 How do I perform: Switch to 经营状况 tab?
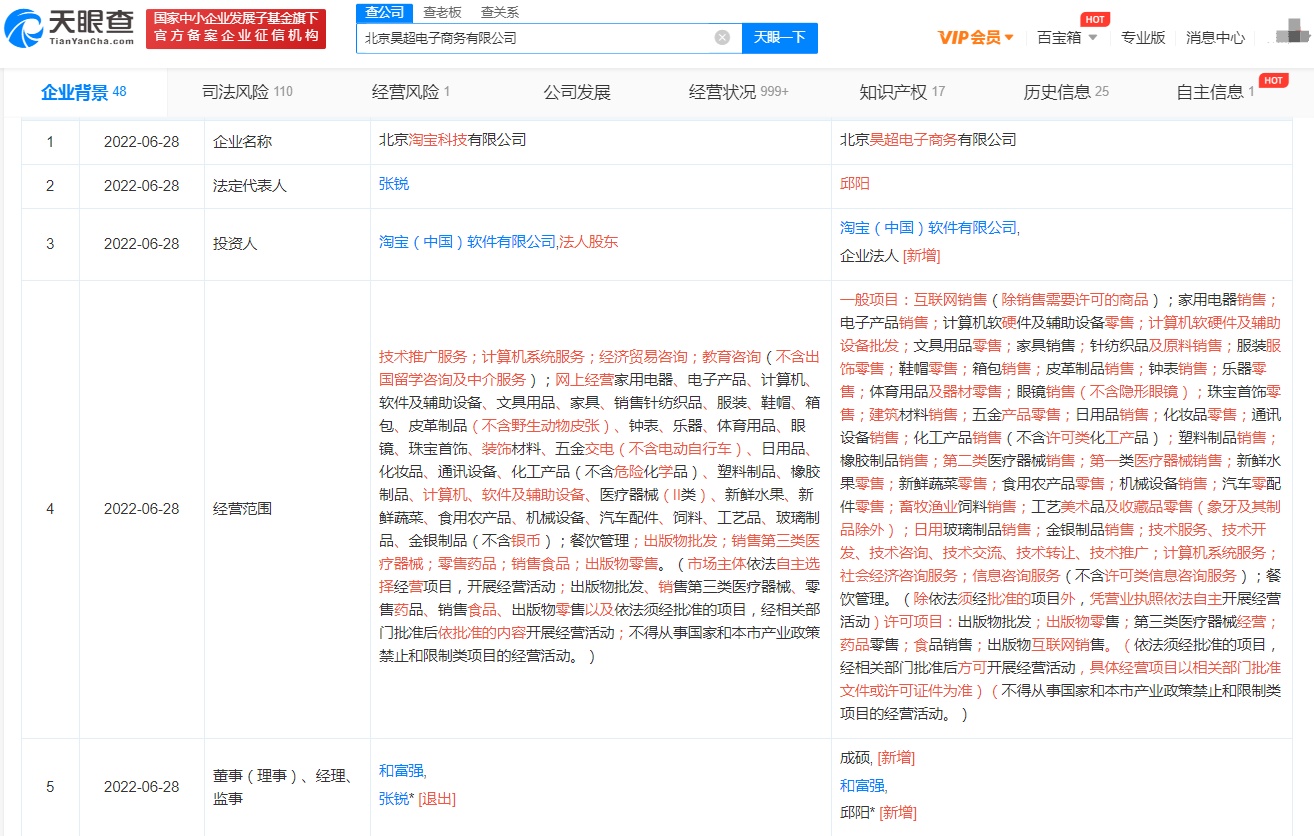click(739, 92)
